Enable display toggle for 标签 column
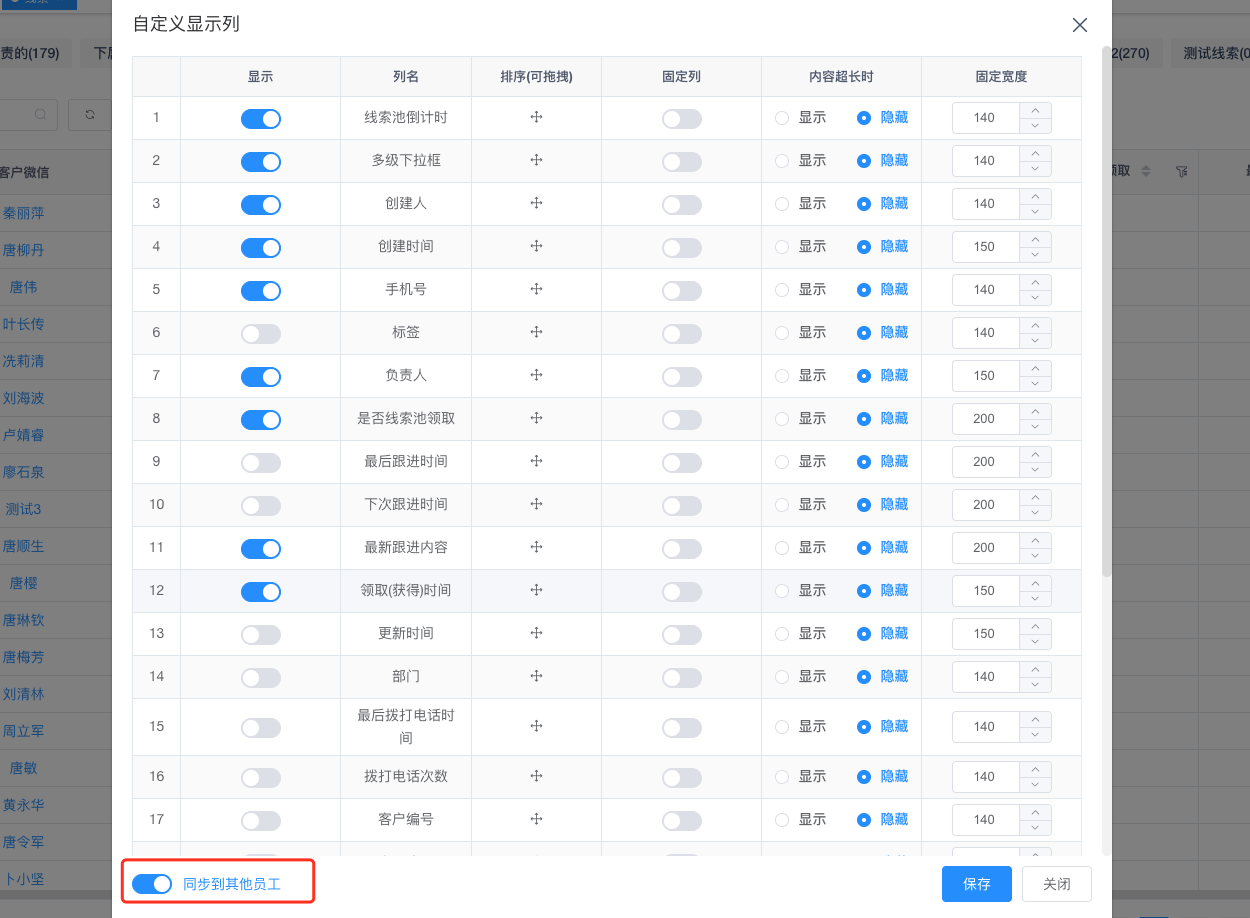 point(260,334)
